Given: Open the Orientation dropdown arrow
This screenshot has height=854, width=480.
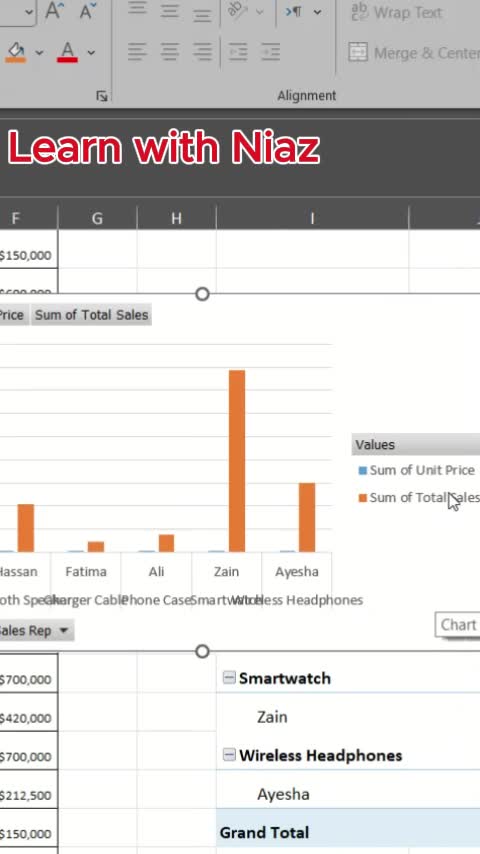Looking at the screenshot, I should point(260,11).
